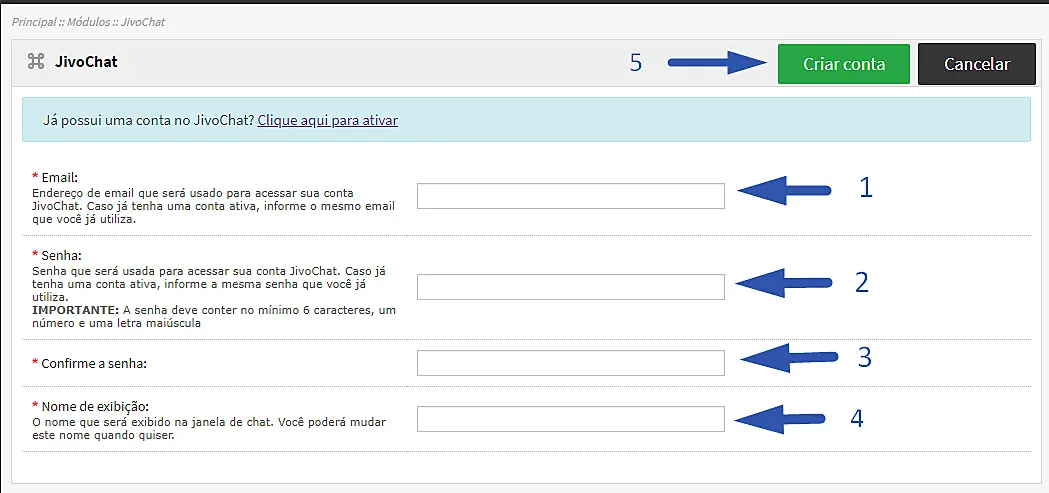Click the 'Nome de exibição:' label
Screen dimensions: 1049x493
pyautogui.click(x=95, y=406)
